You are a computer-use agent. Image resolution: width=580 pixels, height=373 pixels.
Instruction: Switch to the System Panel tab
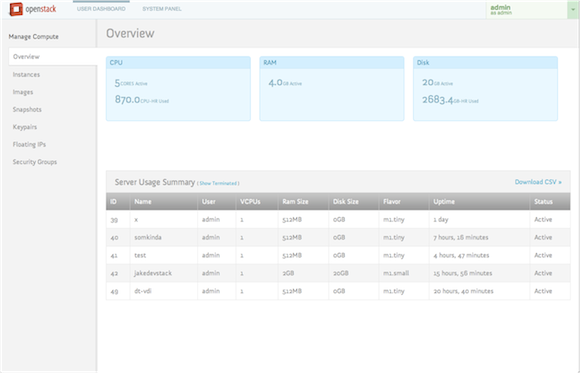(x=162, y=9)
